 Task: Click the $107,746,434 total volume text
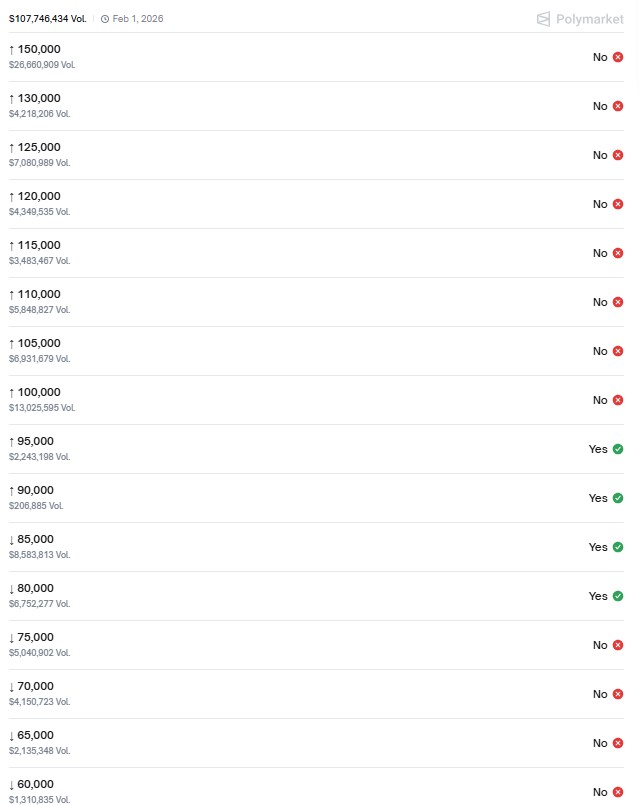click(47, 19)
